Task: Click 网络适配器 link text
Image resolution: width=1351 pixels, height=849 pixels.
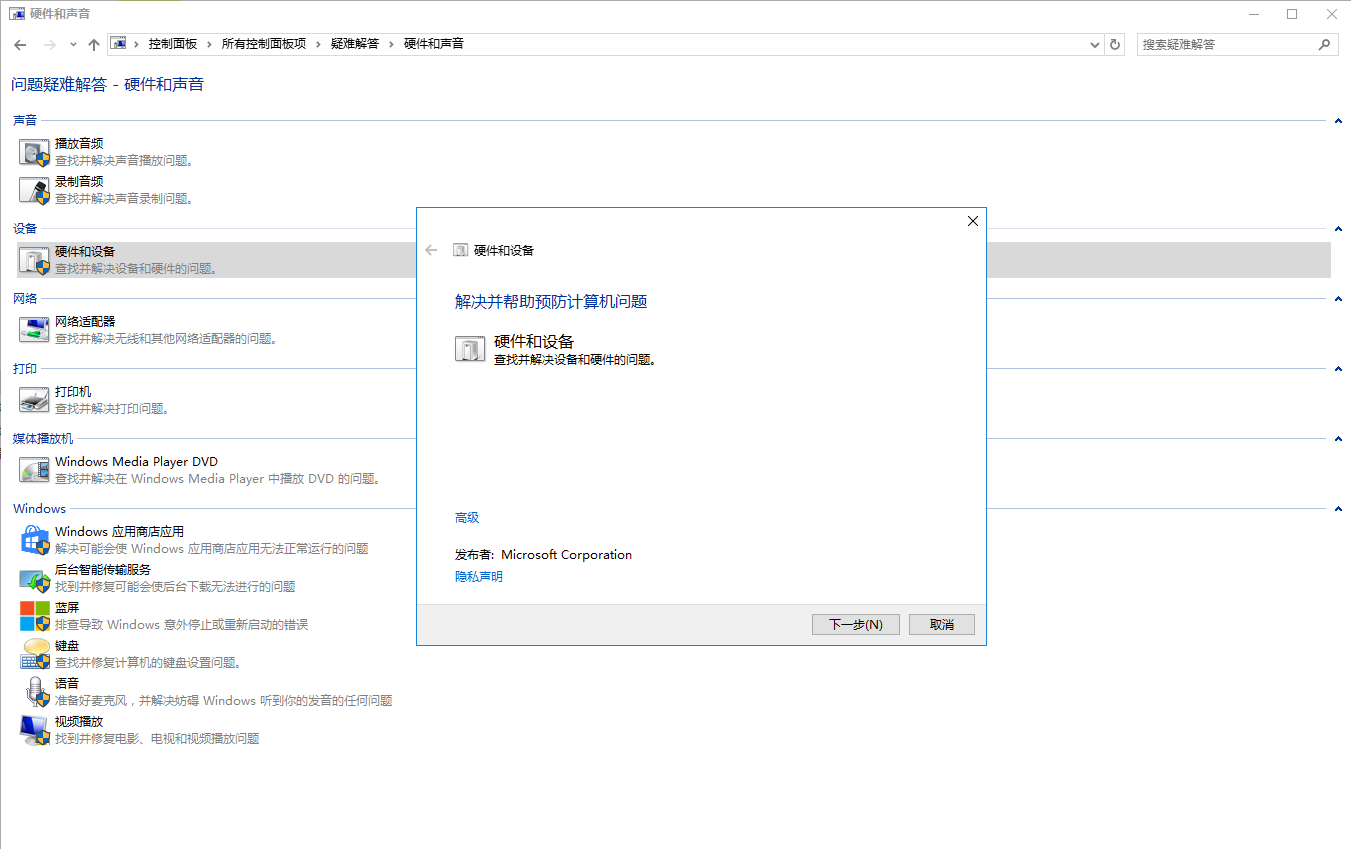Action: tap(85, 321)
